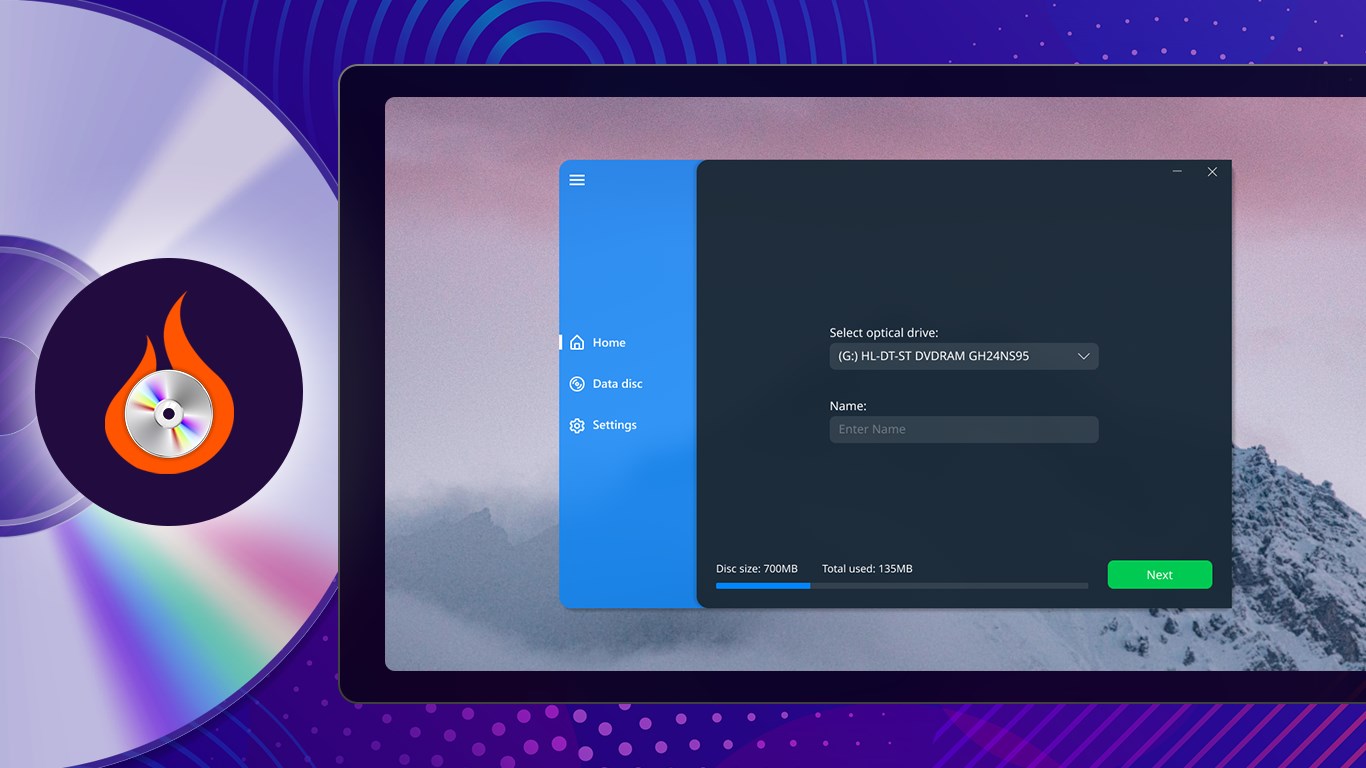Select the (G:) HL-DT-ST DVDRAM drive box
This screenshot has width=1366, height=768.
964,356
